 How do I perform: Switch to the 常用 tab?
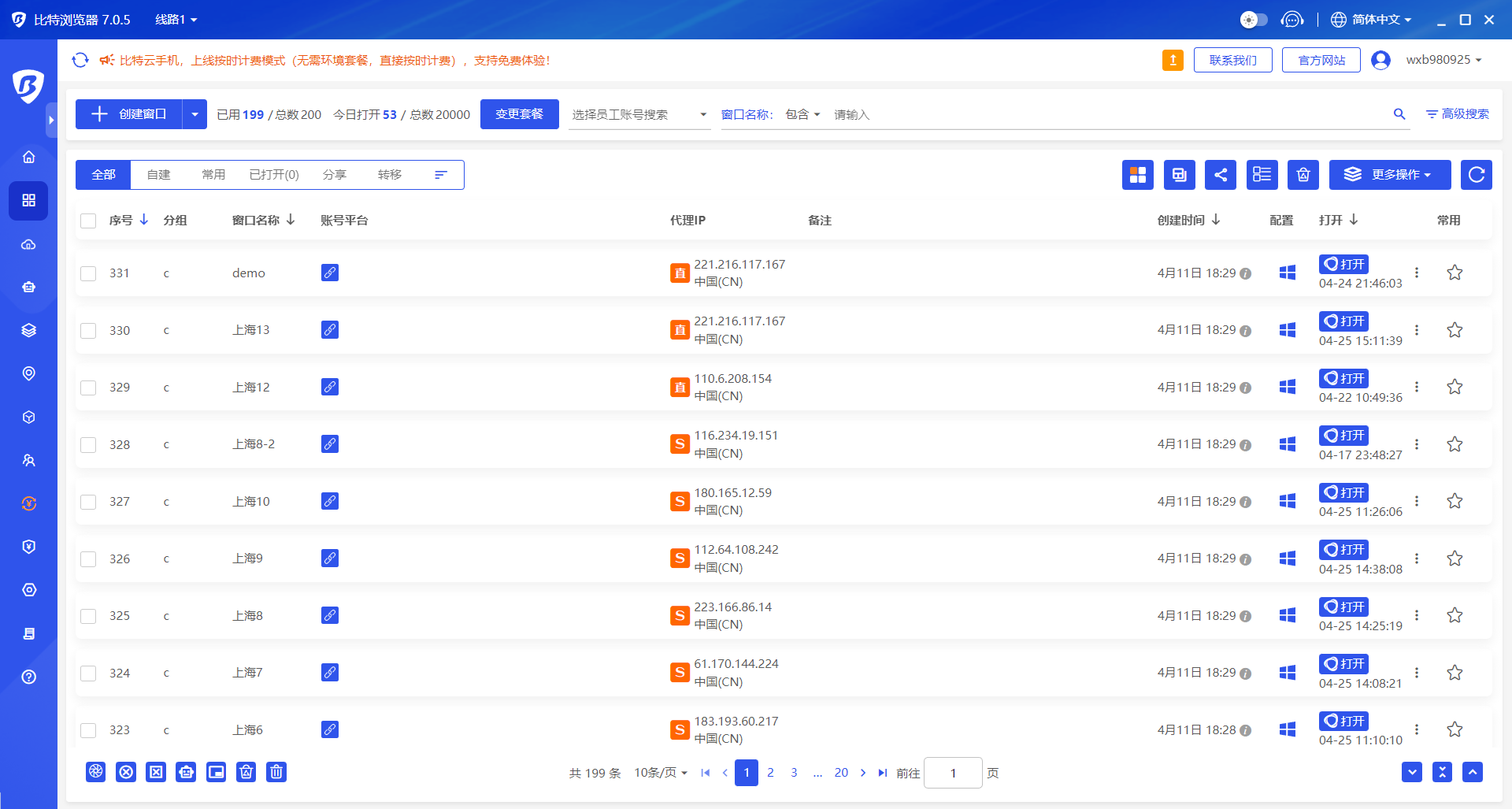point(213,175)
